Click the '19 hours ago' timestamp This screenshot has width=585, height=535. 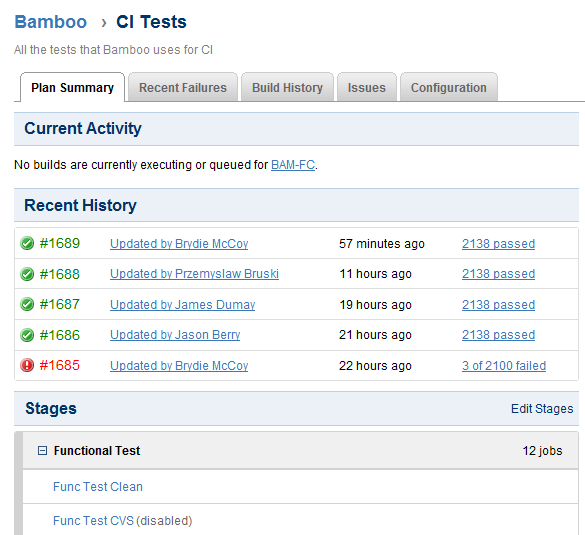[x=375, y=305]
